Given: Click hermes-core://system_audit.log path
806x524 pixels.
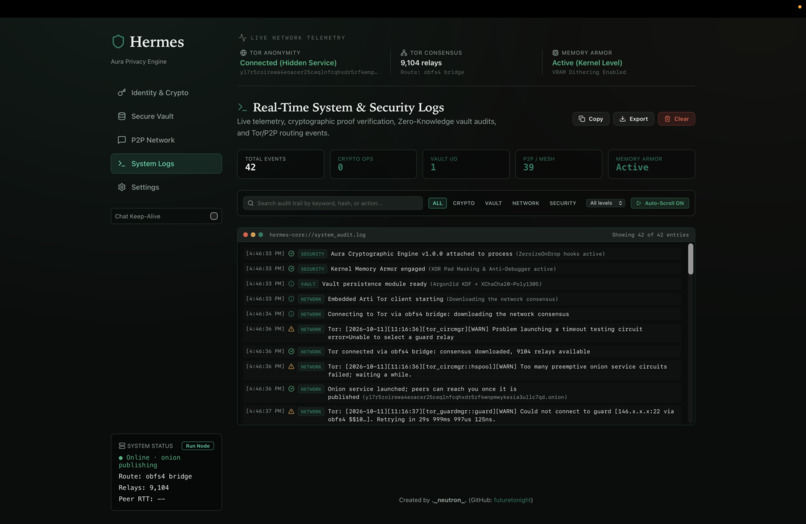Looking at the screenshot, I should click(x=318, y=234).
